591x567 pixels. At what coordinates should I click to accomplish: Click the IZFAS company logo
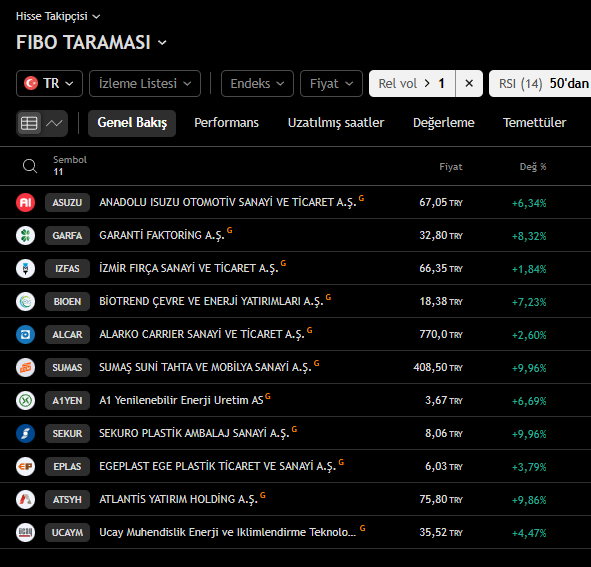tap(26, 268)
